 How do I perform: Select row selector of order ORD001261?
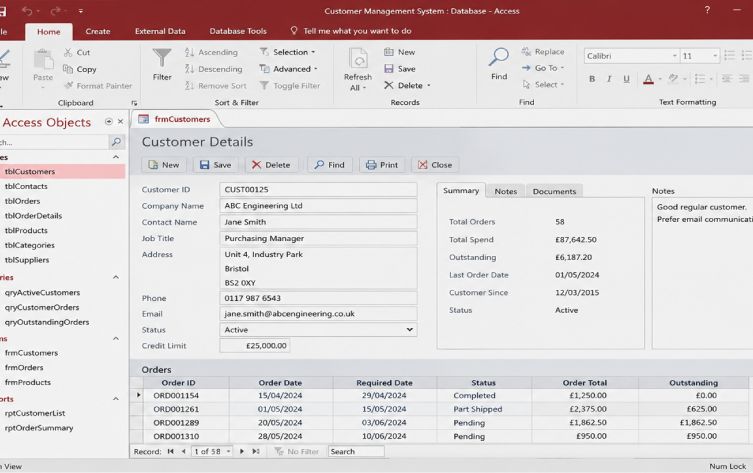pos(137,409)
